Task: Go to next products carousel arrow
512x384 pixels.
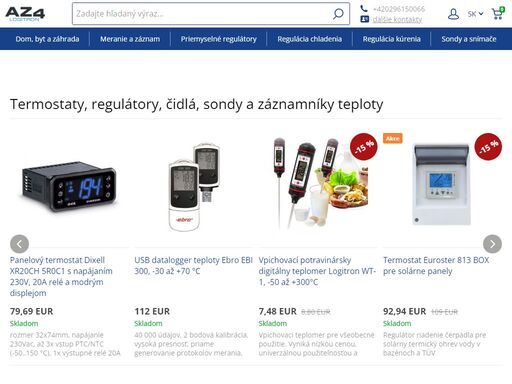Action: click(492, 244)
